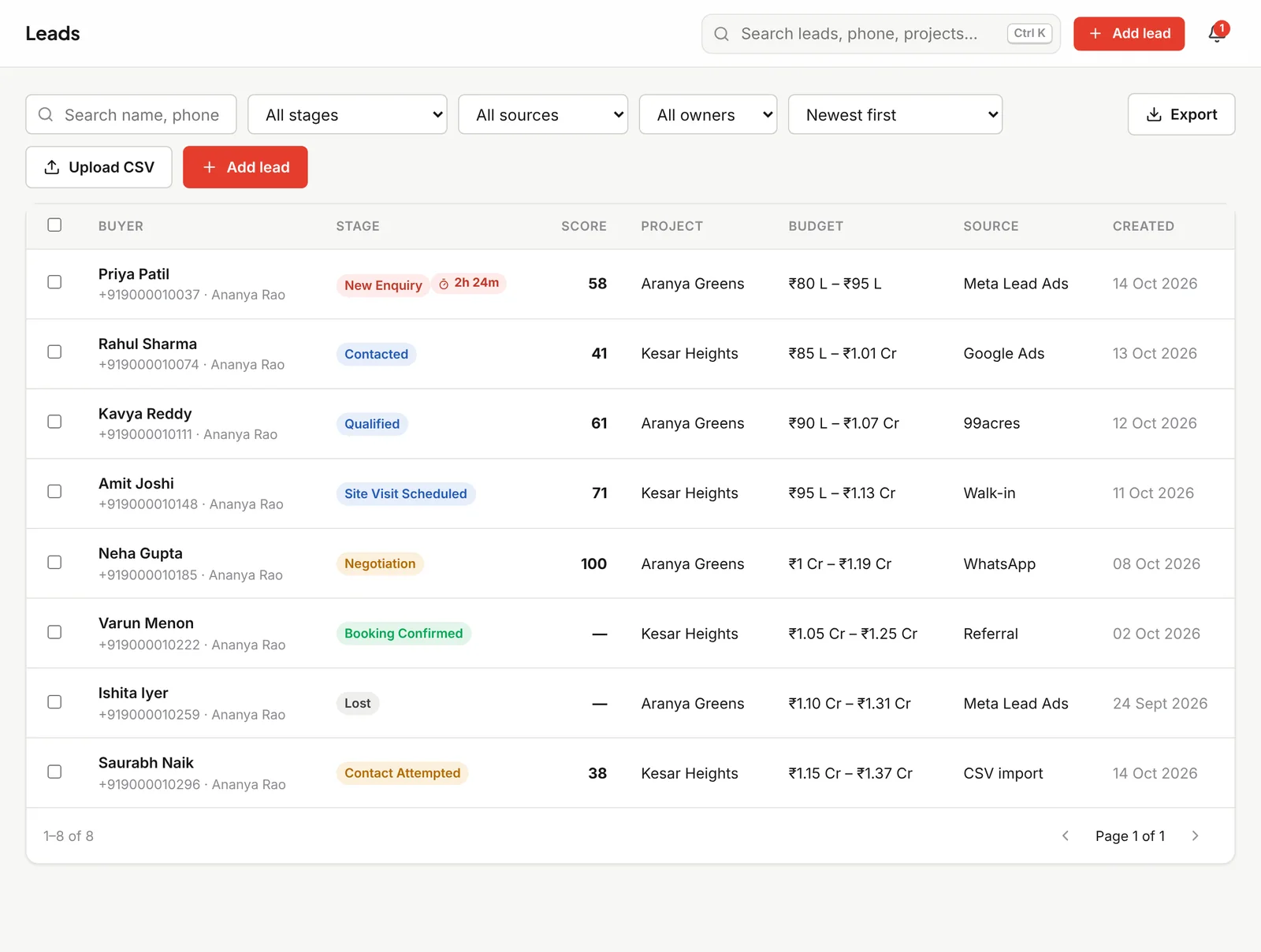Screen dimensions: 1261x952
Task: Click the Referral source cell
Action: coord(991,634)
